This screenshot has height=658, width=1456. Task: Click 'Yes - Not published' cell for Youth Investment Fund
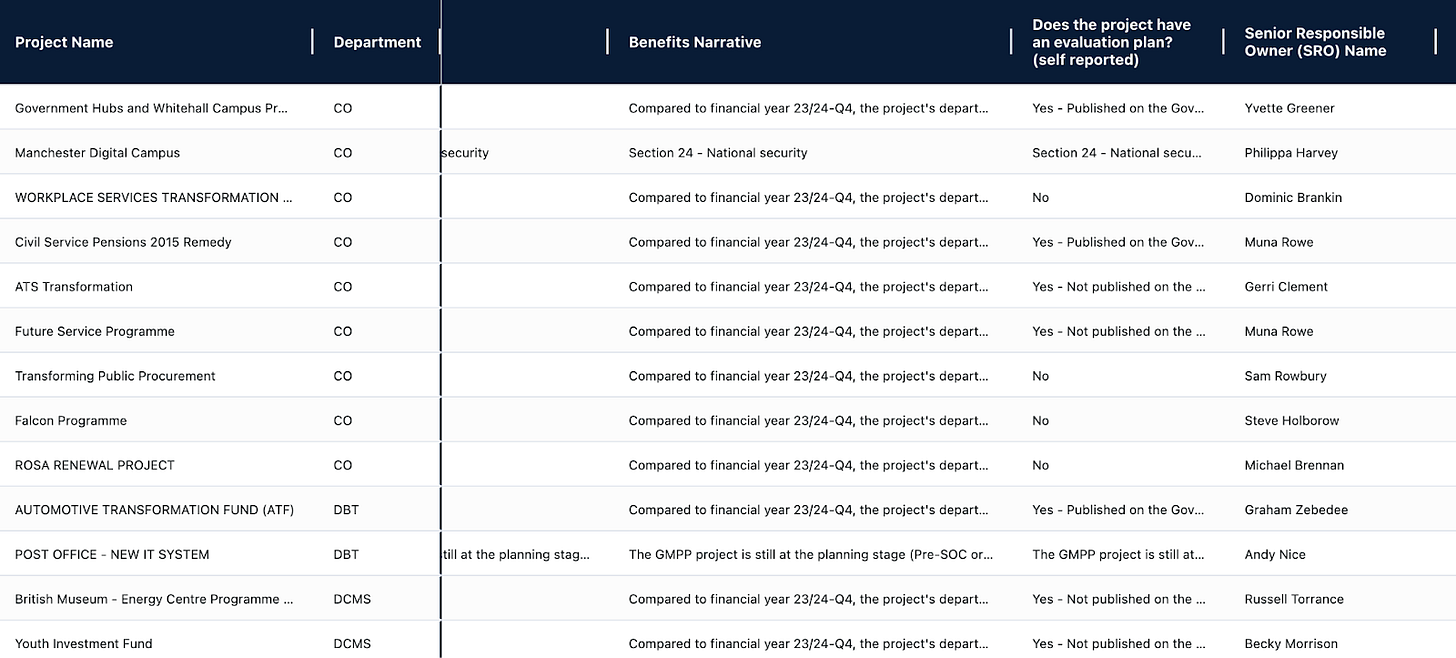(1119, 643)
